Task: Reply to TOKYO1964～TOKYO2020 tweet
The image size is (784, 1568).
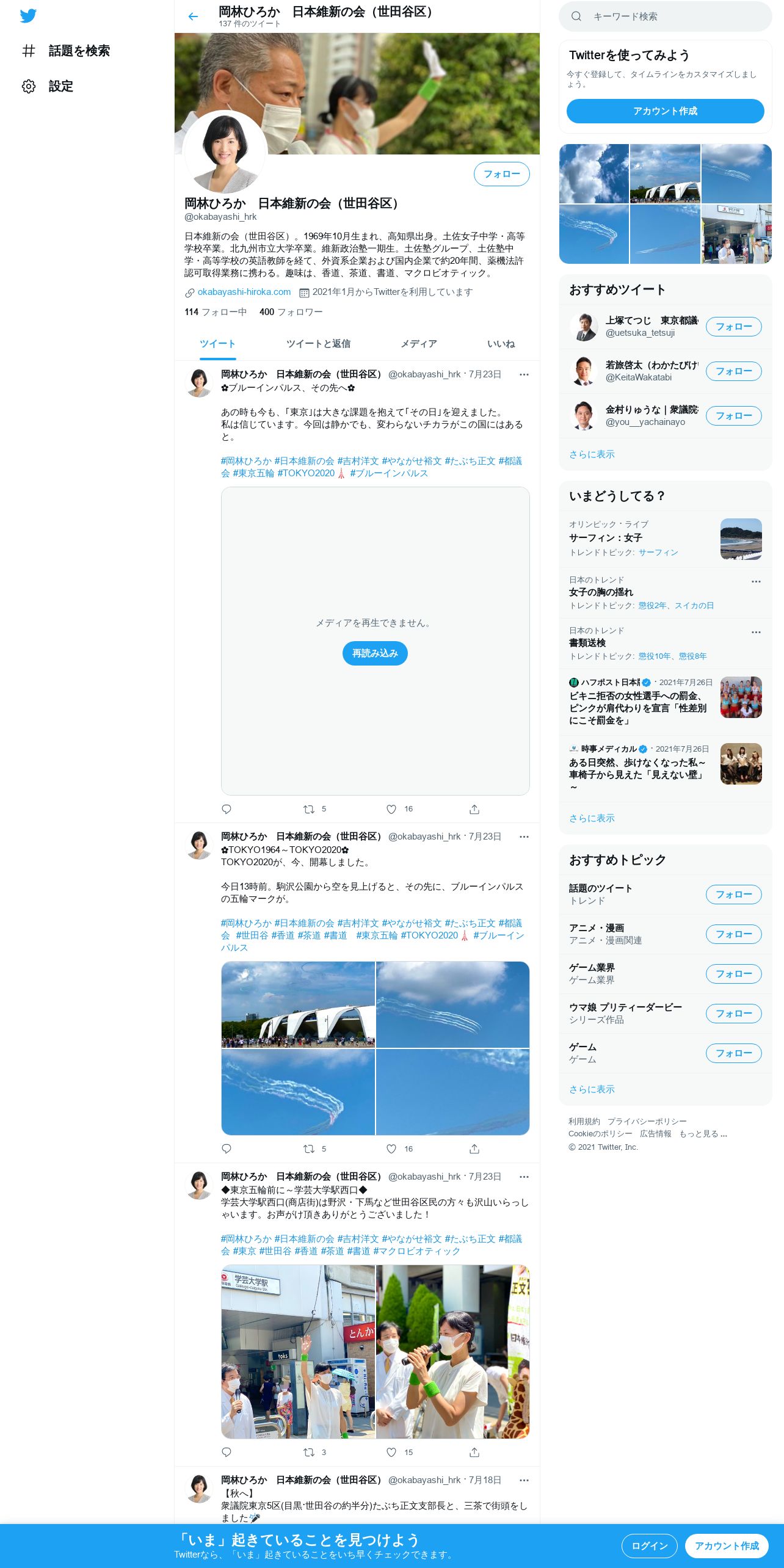Action: pos(227,1149)
